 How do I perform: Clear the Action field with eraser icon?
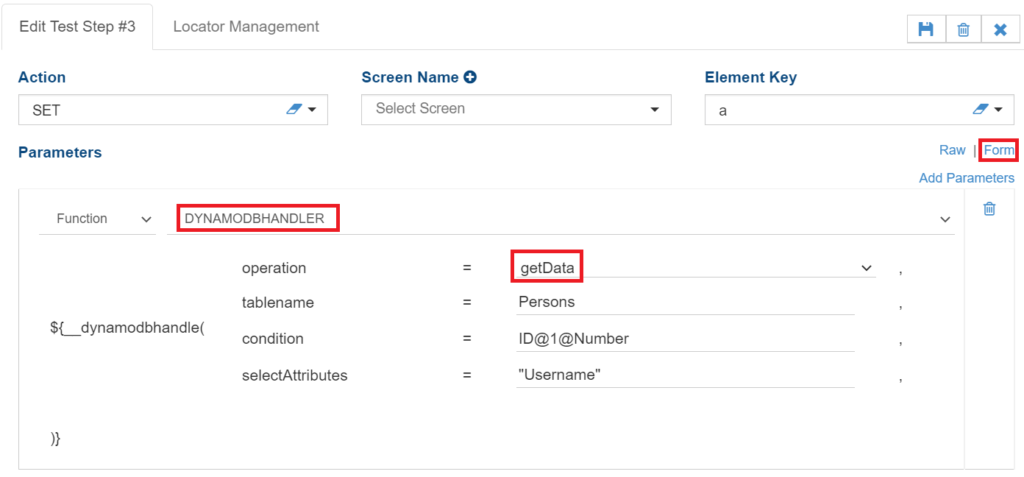[x=293, y=109]
